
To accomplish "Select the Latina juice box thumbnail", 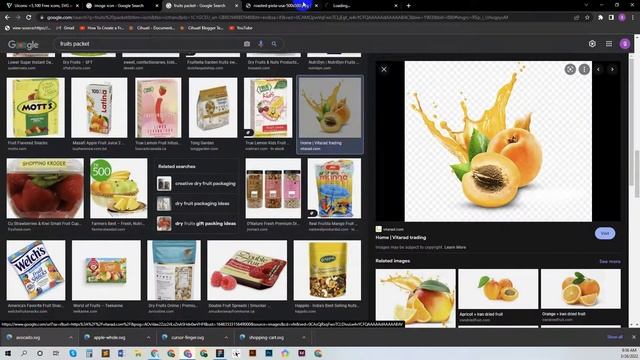I will (99, 108).
